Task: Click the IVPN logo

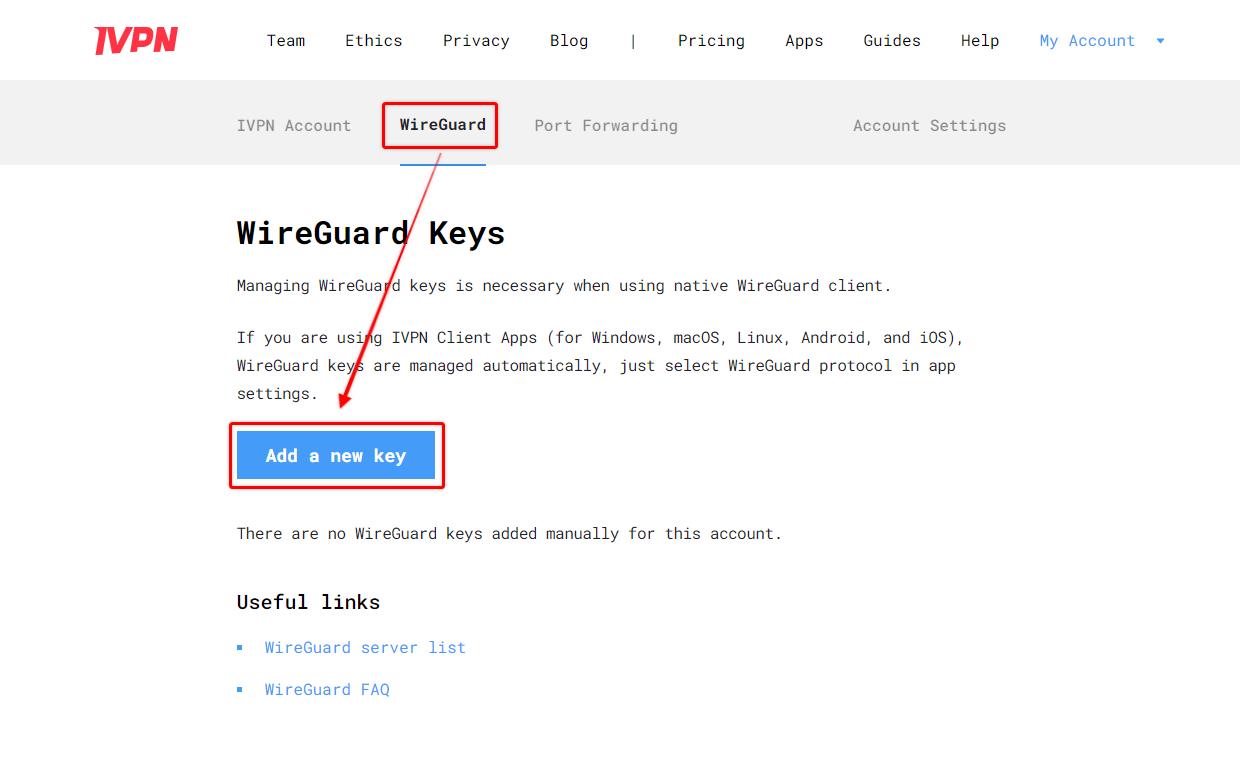Action: pos(136,40)
